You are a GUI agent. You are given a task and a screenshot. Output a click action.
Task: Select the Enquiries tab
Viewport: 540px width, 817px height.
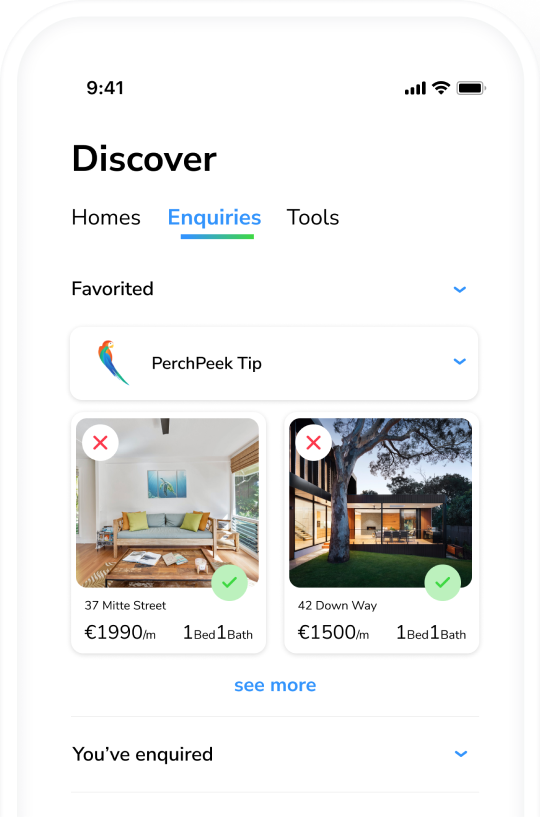point(214,218)
